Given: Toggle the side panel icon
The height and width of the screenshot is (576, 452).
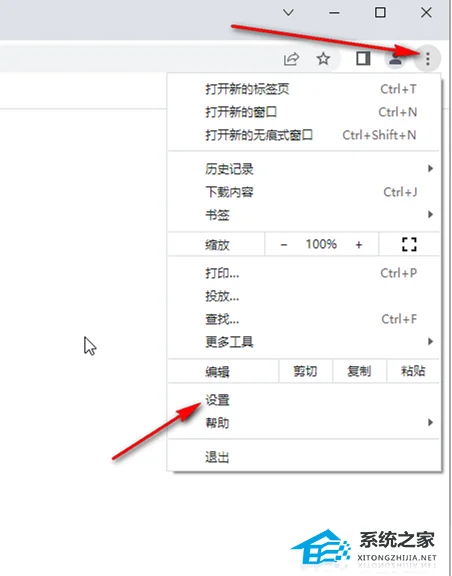Looking at the screenshot, I should coord(363,58).
